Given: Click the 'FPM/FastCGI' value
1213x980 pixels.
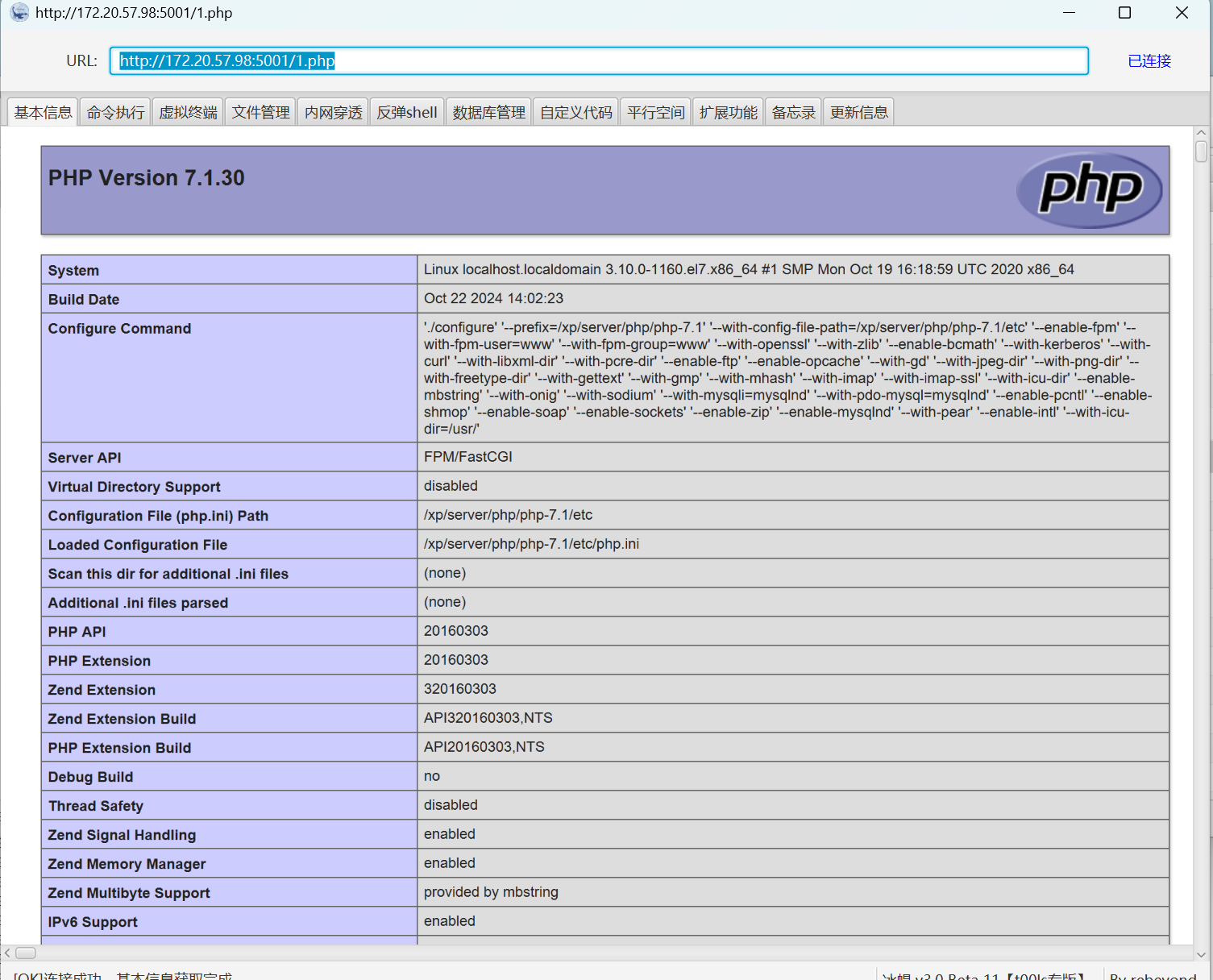Looking at the screenshot, I should [x=468, y=456].
